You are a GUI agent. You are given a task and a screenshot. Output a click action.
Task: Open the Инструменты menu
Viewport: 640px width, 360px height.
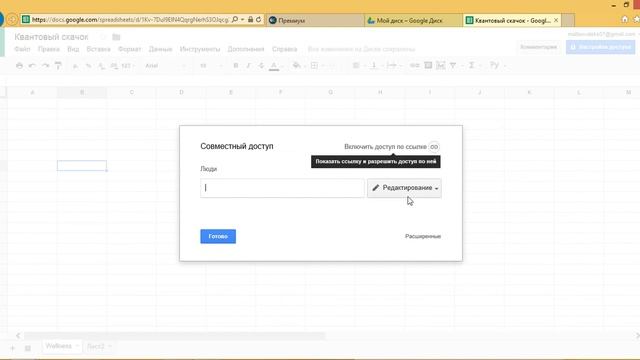(x=200, y=49)
